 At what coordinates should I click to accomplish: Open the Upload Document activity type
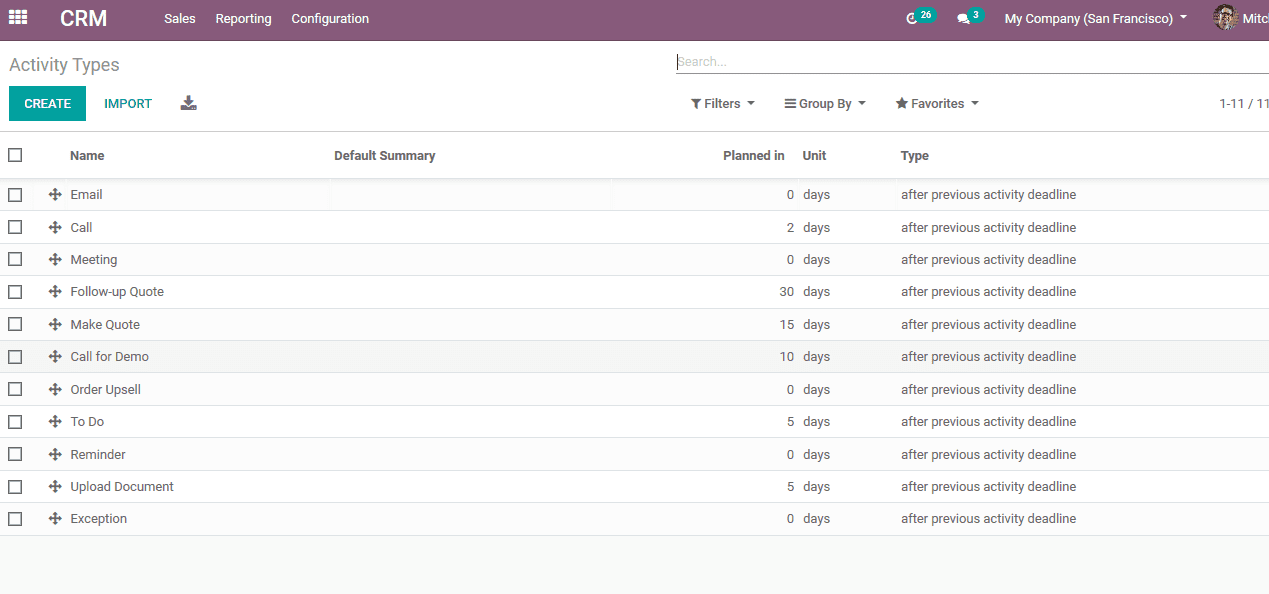click(x=122, y=487)
